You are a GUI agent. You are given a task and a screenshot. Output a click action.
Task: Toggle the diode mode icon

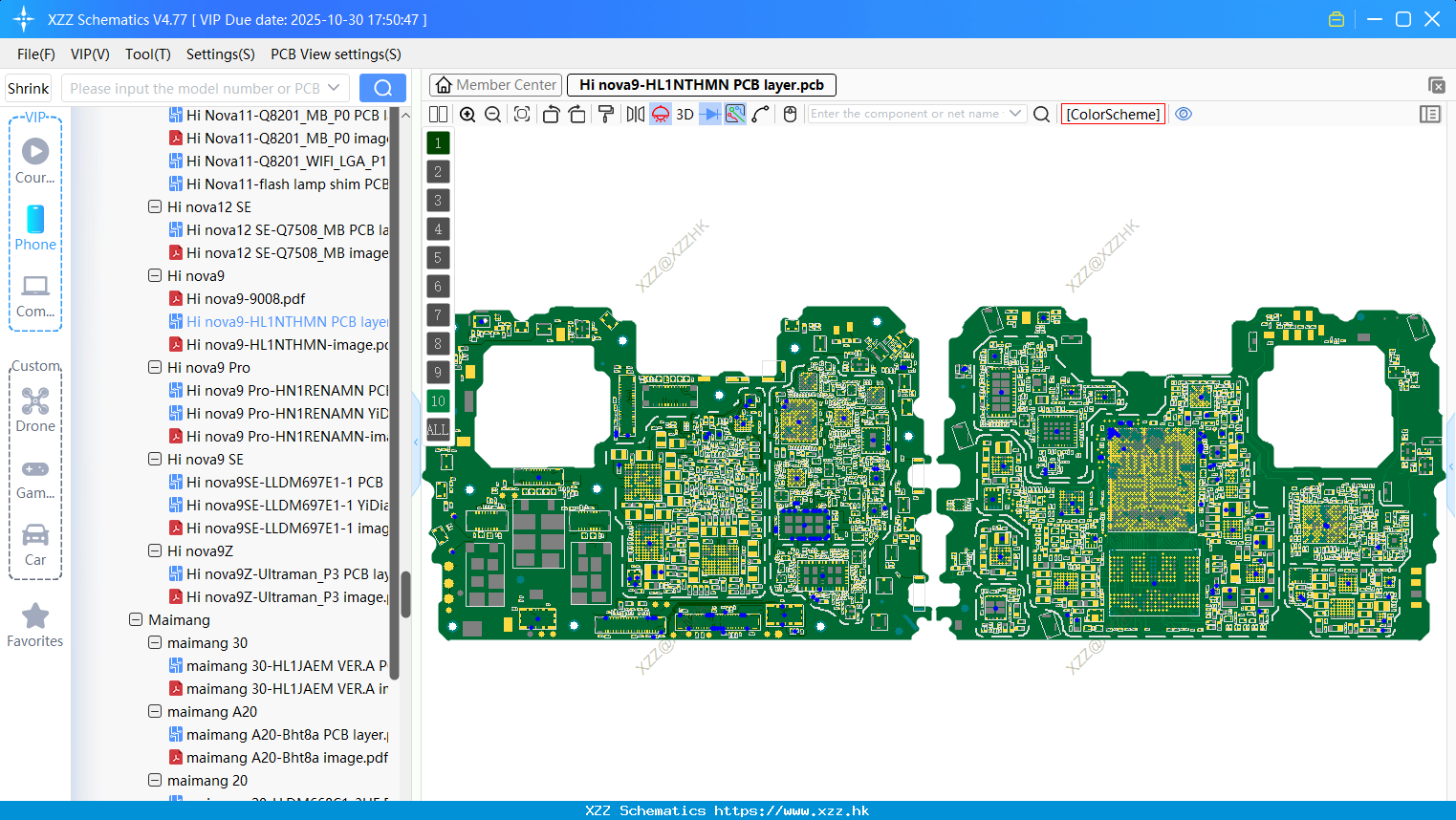710,114
